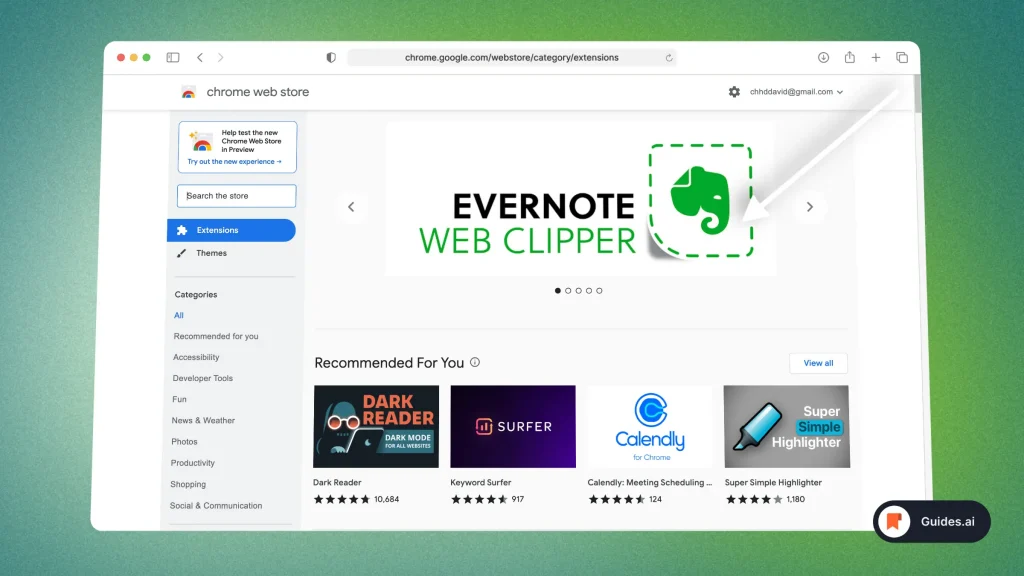Open Recommended for you category

216,336
